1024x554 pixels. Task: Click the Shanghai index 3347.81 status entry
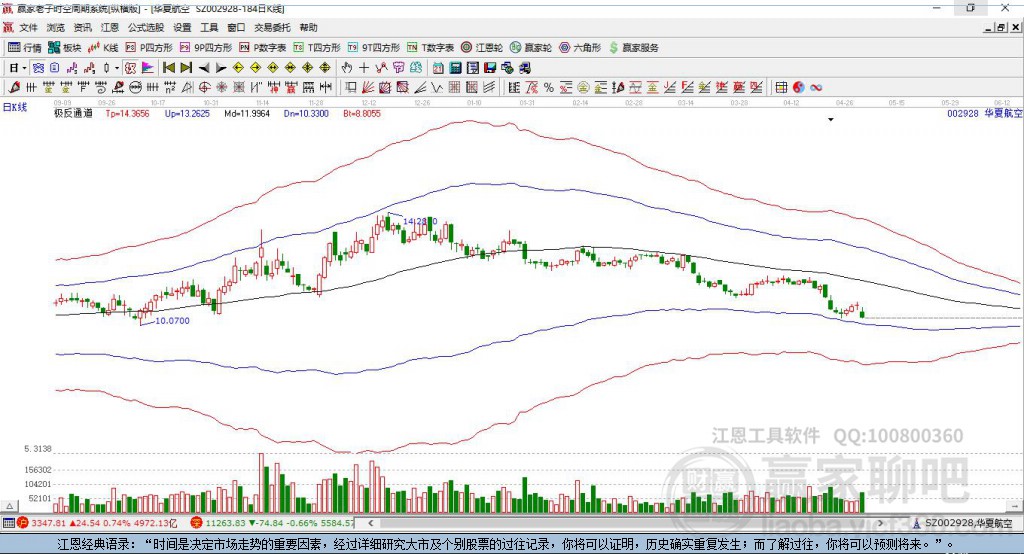pos(97,523)
